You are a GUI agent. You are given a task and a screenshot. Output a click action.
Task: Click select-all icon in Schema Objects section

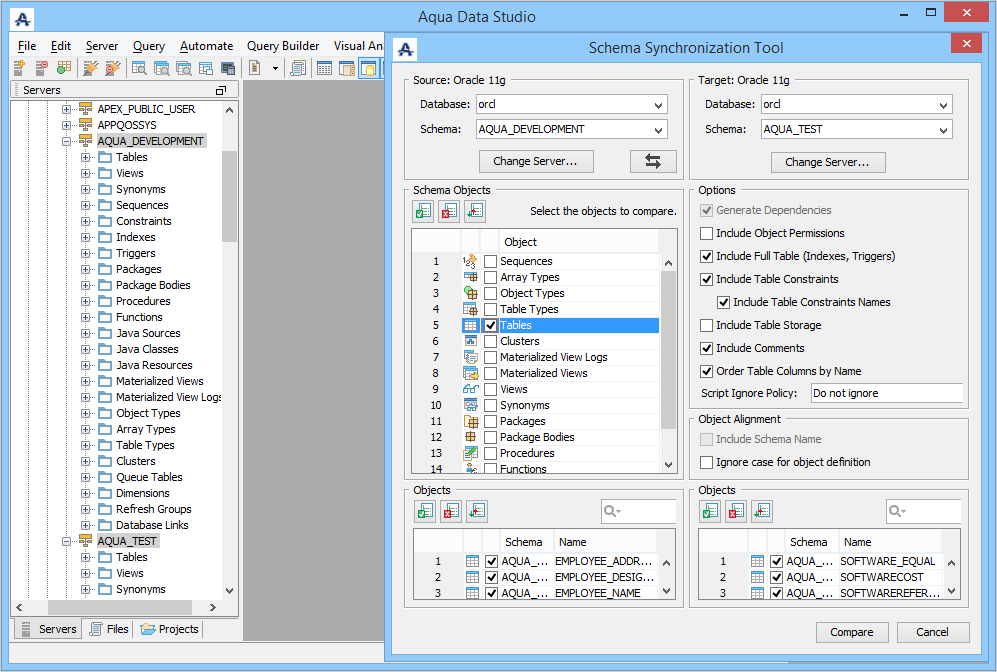tap(423, 211)
